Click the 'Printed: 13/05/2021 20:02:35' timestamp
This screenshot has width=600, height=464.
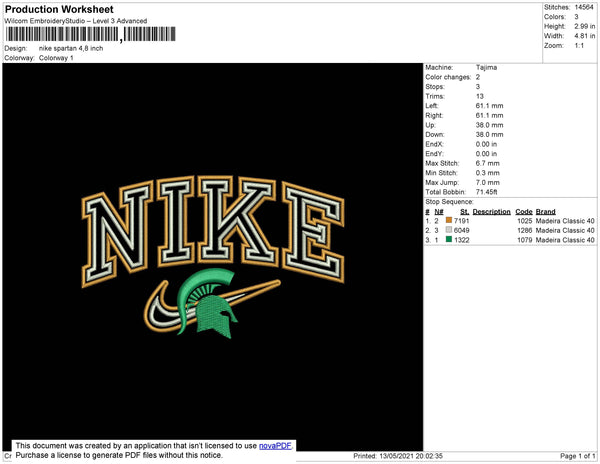(x=398, y=456)
